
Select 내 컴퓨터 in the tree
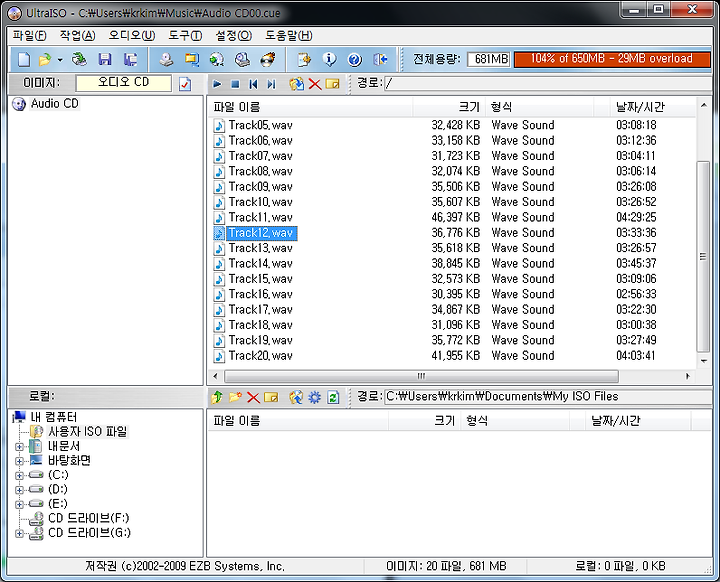click(x=54, y=417)
